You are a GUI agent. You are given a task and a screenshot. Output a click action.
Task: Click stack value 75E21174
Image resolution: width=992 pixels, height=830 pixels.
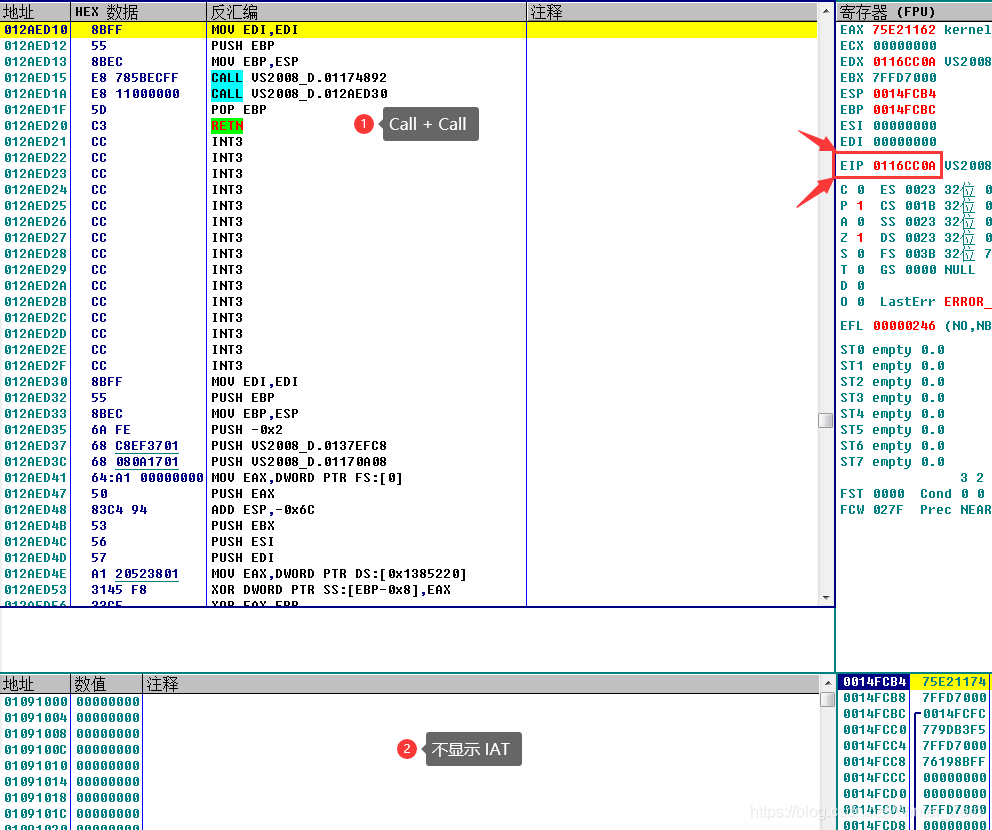[x=953, y=682]
